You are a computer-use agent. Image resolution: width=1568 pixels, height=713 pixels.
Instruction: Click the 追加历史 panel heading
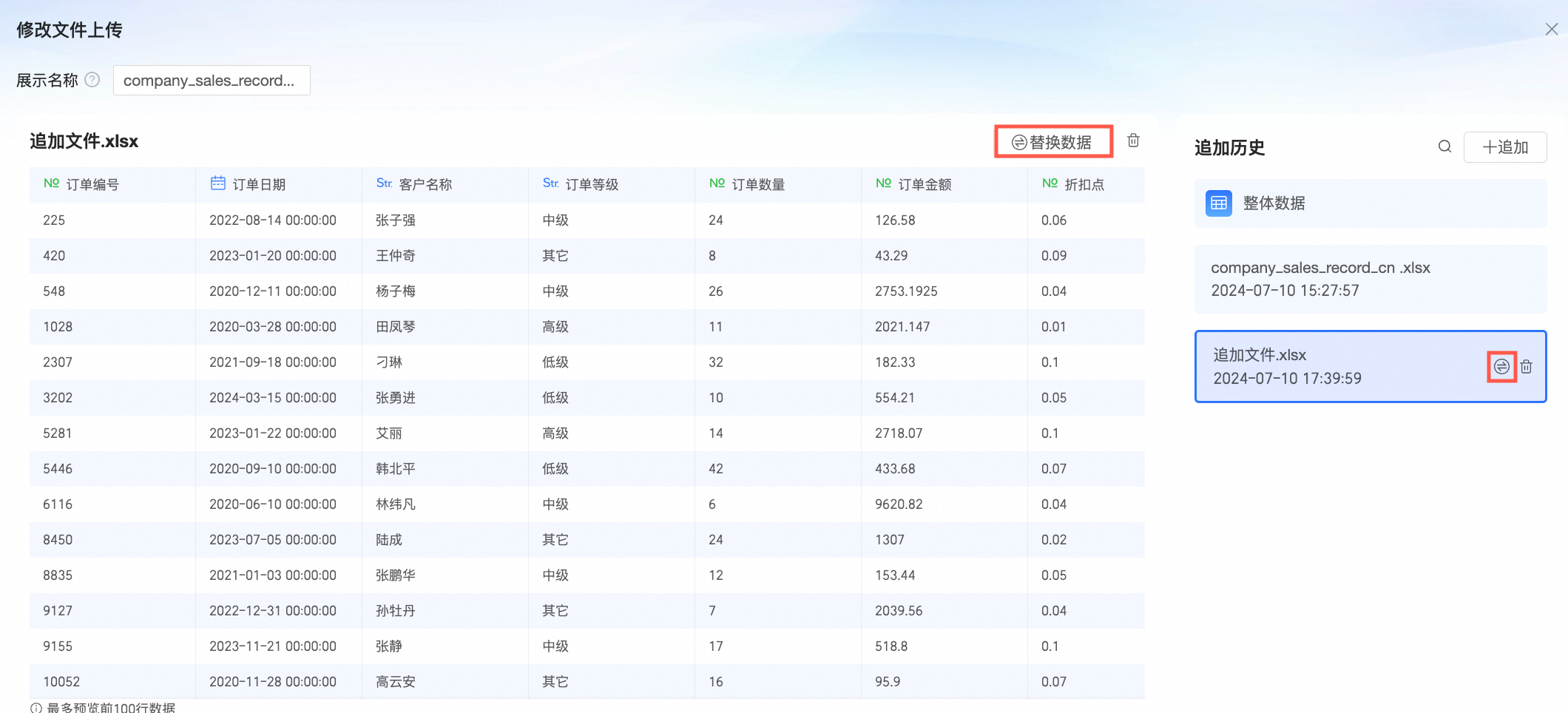click(1230, 148)
